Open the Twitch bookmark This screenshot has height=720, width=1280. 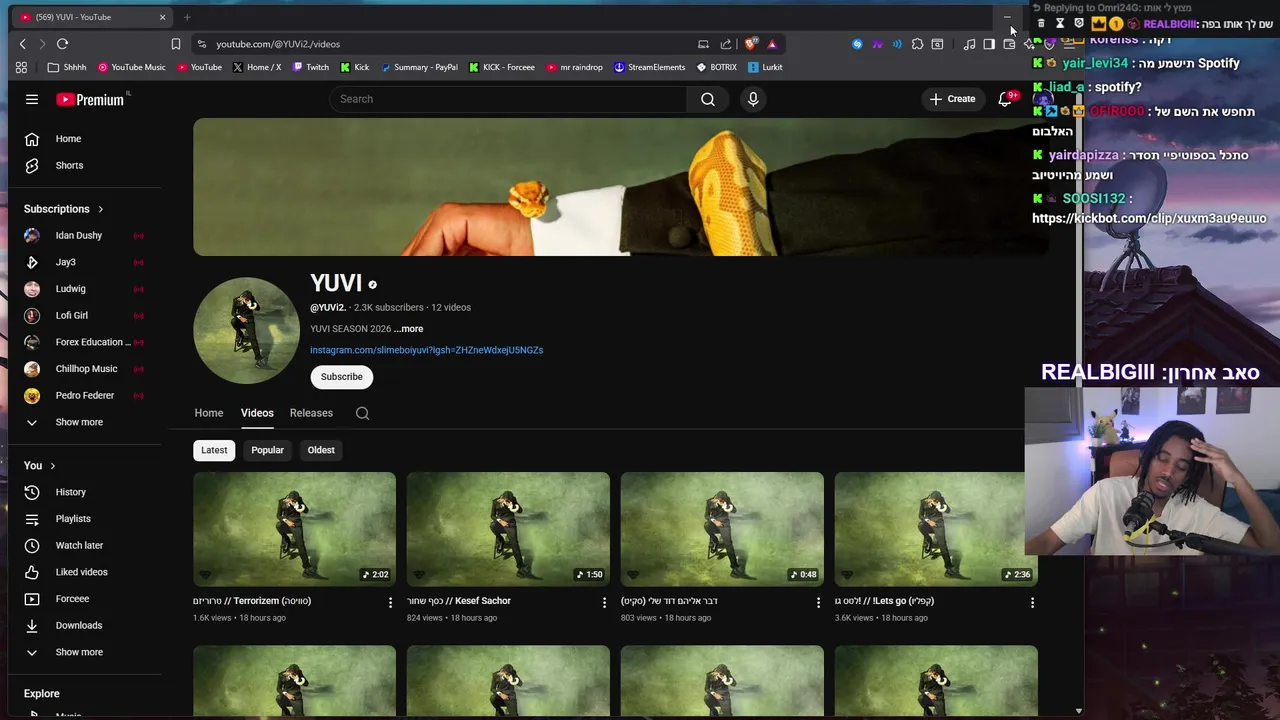310,67
